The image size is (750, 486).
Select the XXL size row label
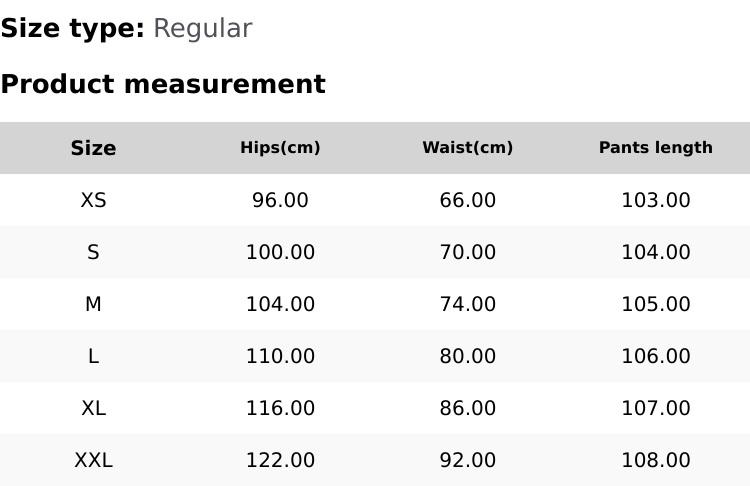tap(93, 460)
